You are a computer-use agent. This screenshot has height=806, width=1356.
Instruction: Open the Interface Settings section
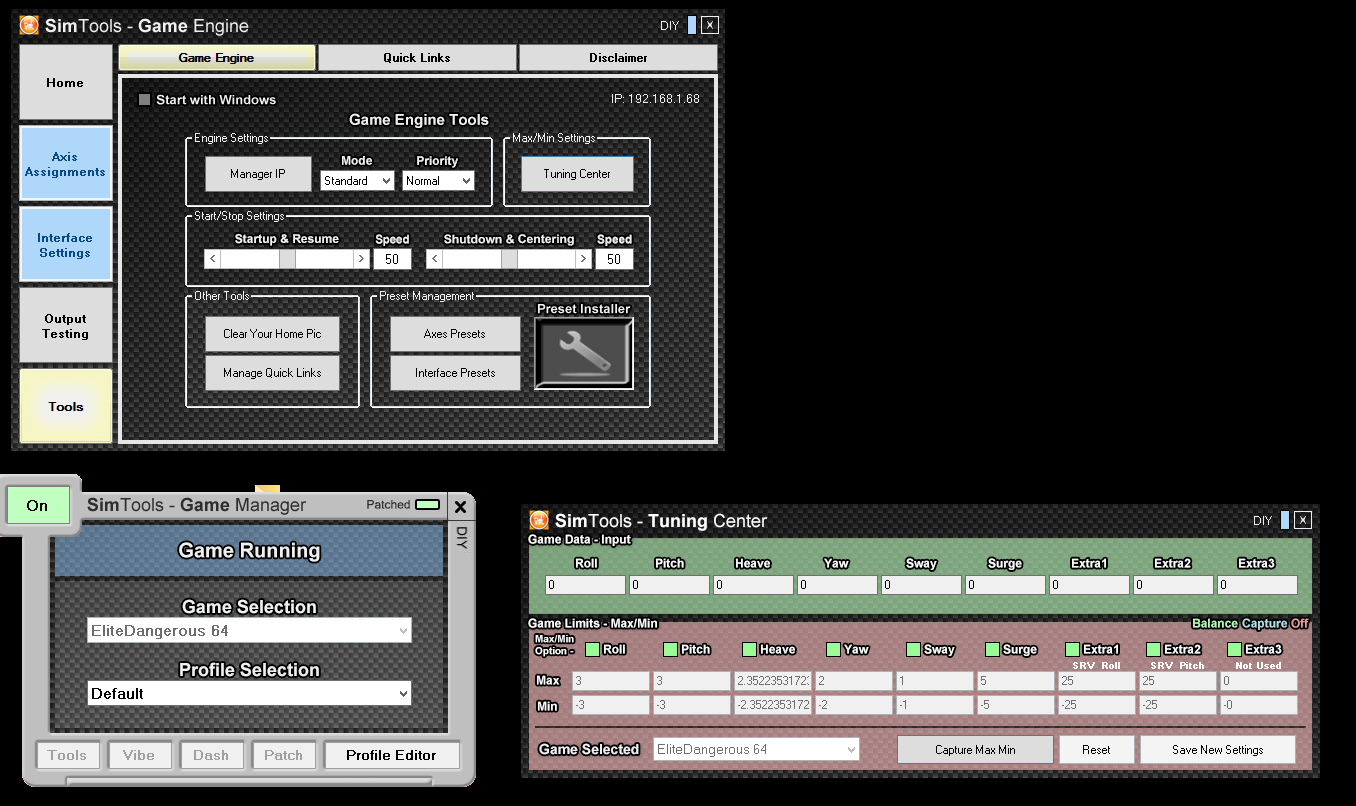pyautogui.click(x=66, y=245)
